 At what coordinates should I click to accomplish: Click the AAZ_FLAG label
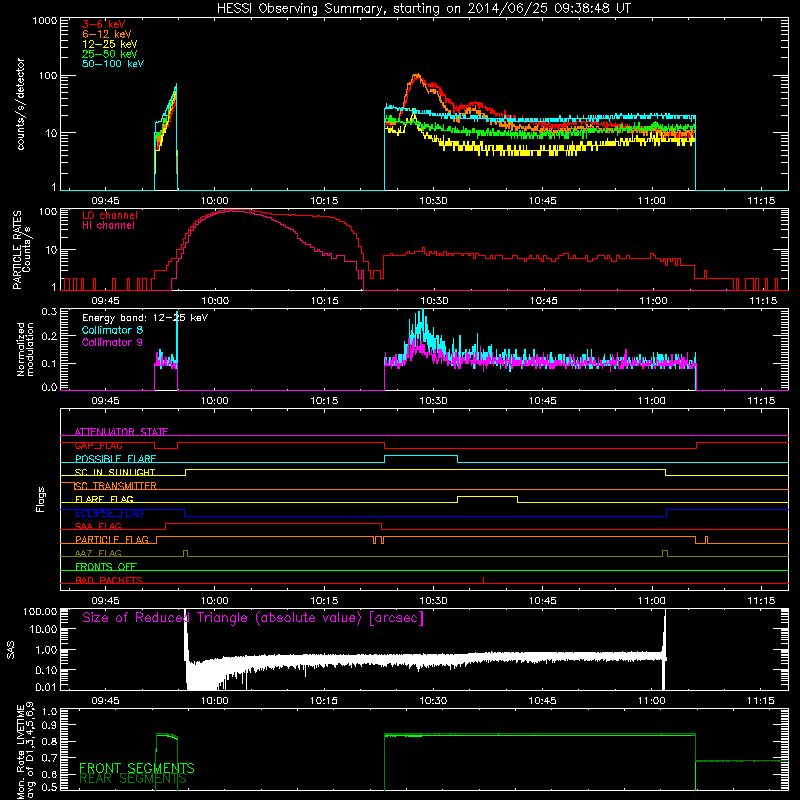click(x=98, y=553)
